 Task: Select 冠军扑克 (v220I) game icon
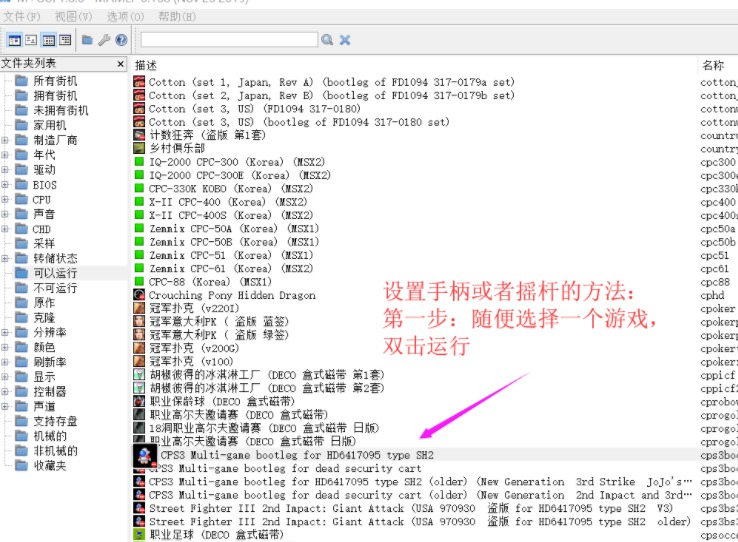point(139,308)
